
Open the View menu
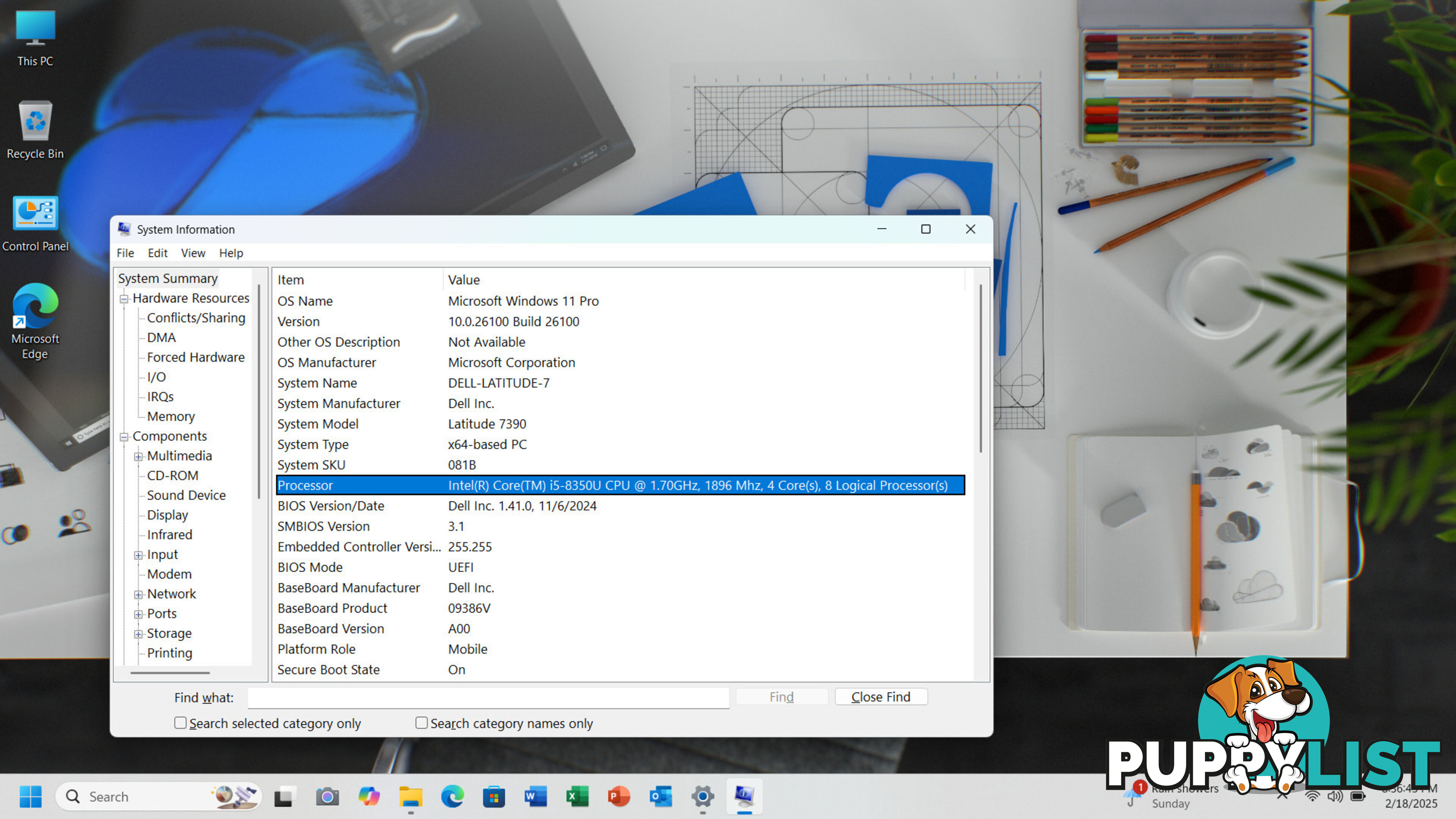click(193, 253)
